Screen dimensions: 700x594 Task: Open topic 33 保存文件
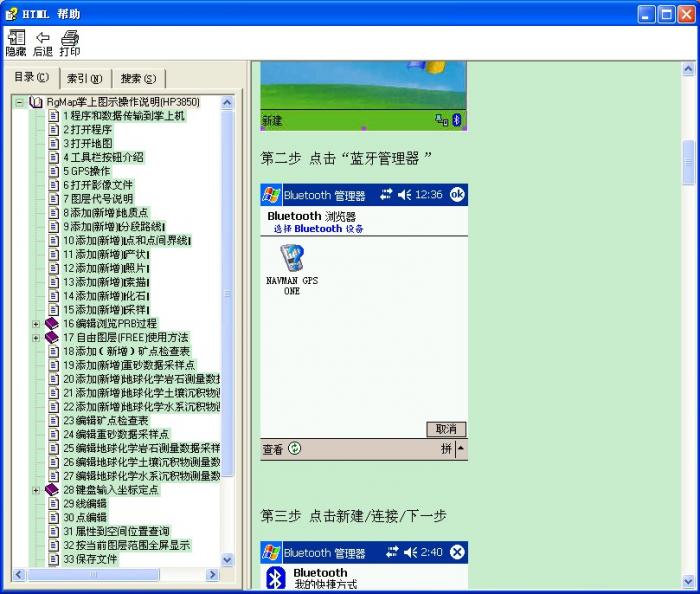click(x=90, y=559)
